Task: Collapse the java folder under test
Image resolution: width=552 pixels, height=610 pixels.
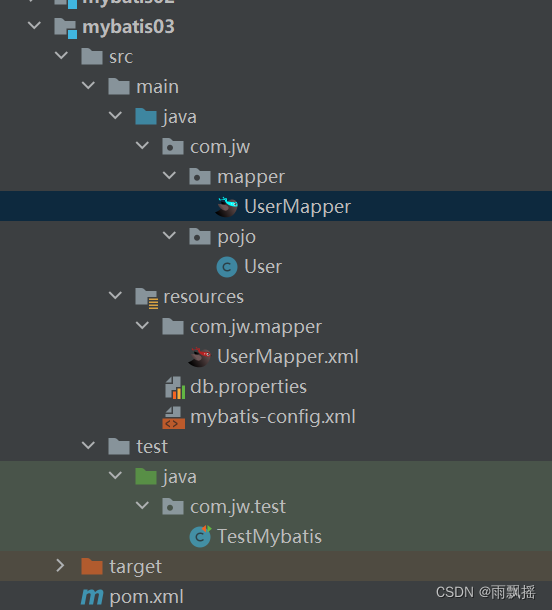Action: (x=116, y=475)
